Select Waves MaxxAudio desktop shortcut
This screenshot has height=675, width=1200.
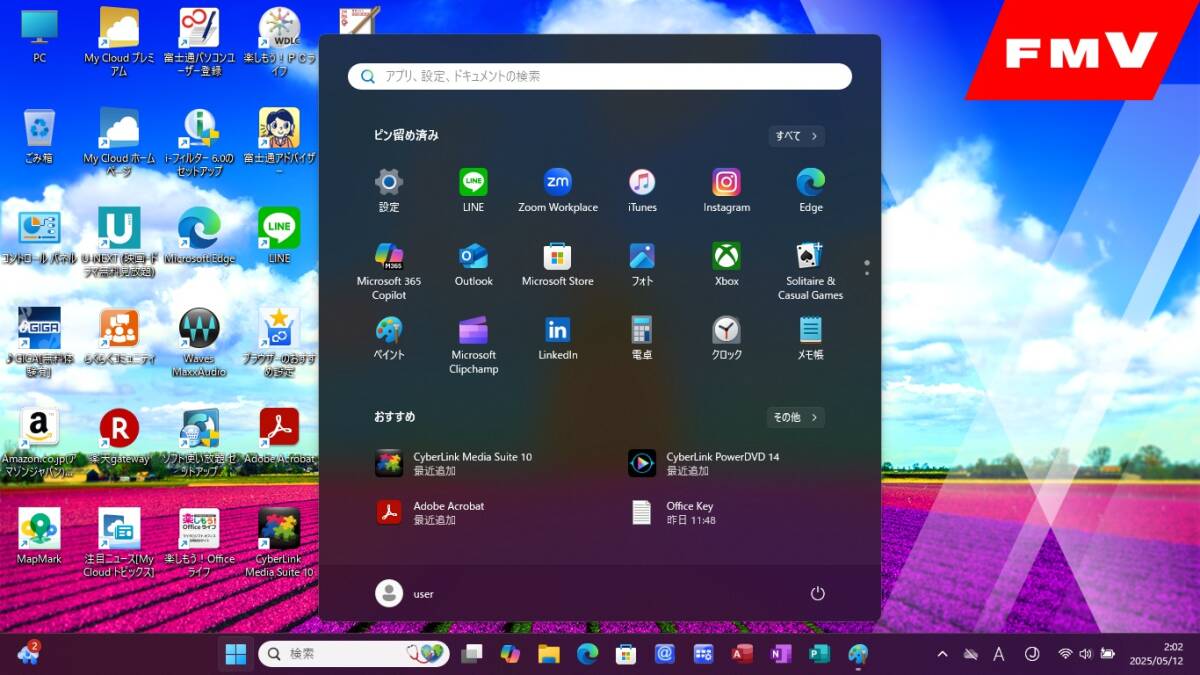tap(199, 343)
